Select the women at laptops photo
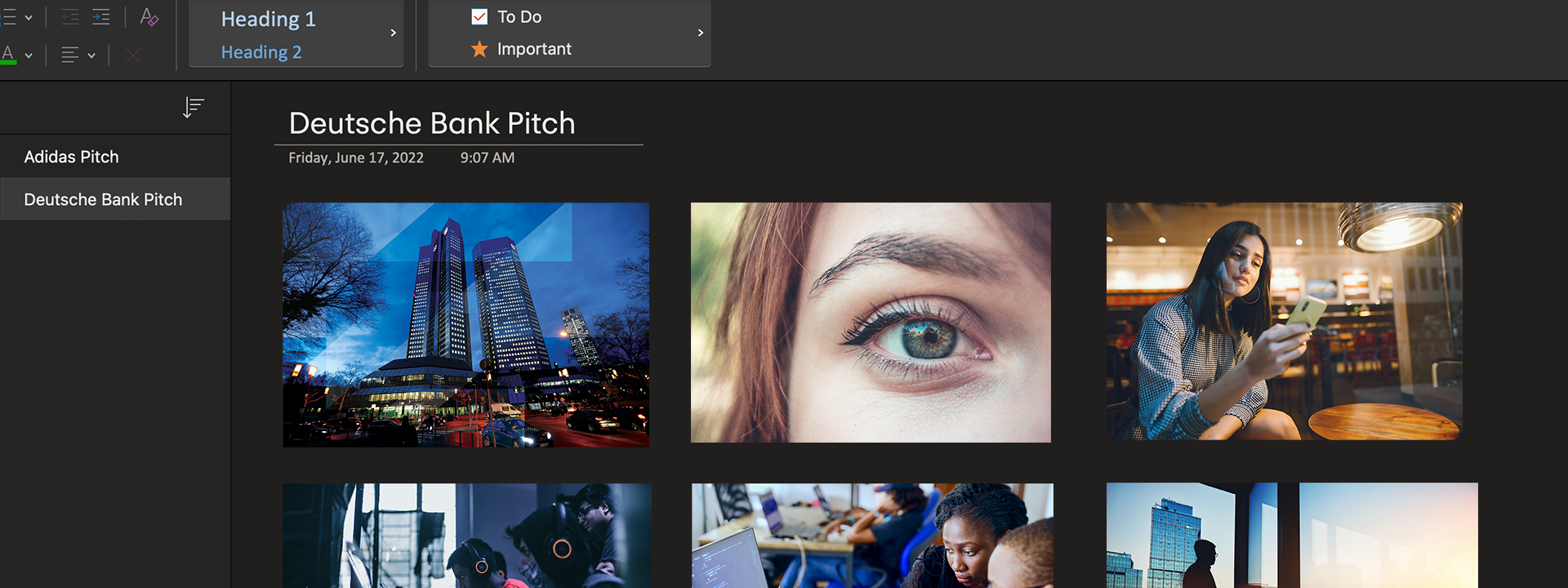Viewport: 1568px width, 588px height. pos(872,536)
